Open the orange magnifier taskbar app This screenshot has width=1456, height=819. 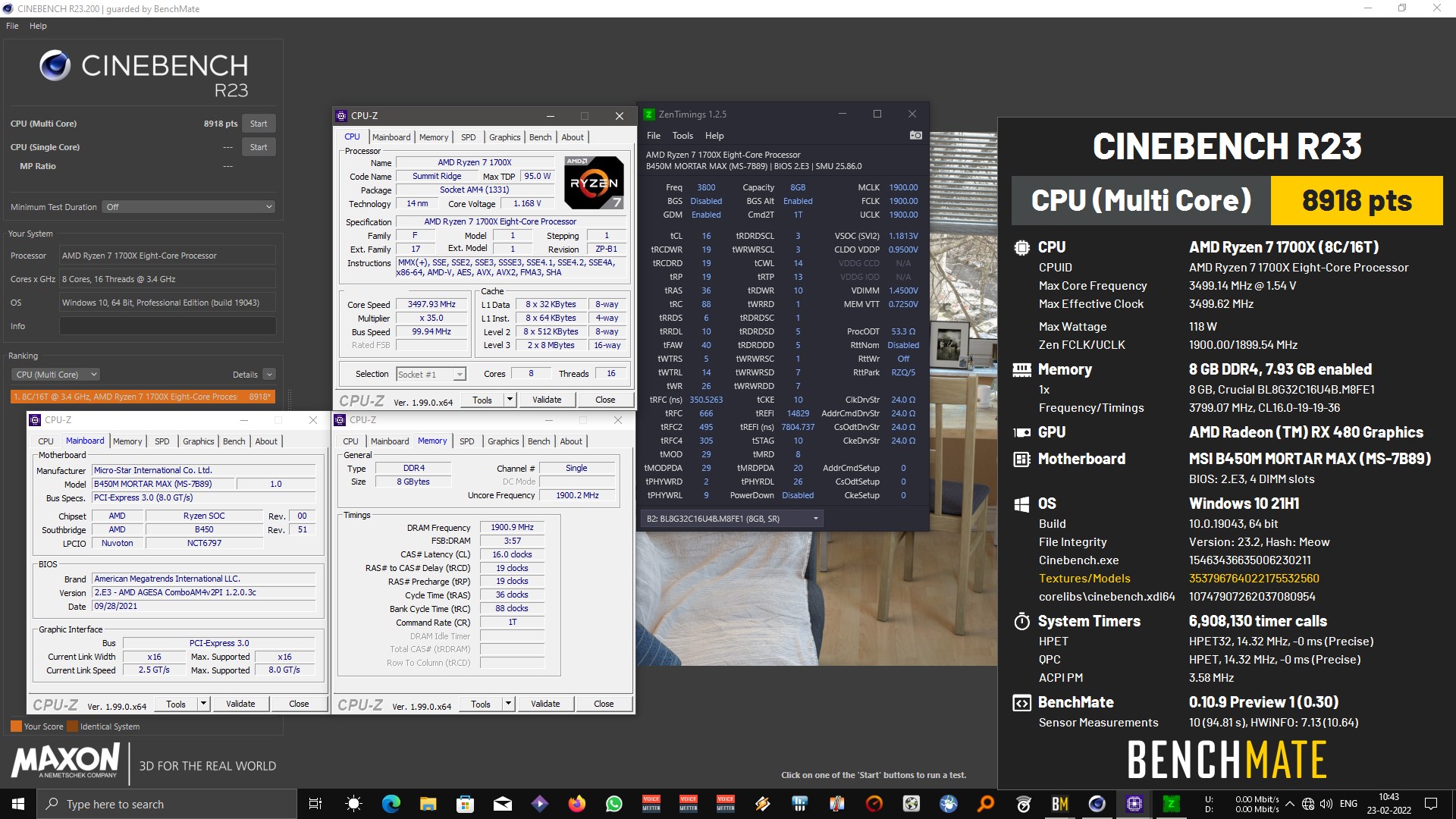click(x=985, y=804)
